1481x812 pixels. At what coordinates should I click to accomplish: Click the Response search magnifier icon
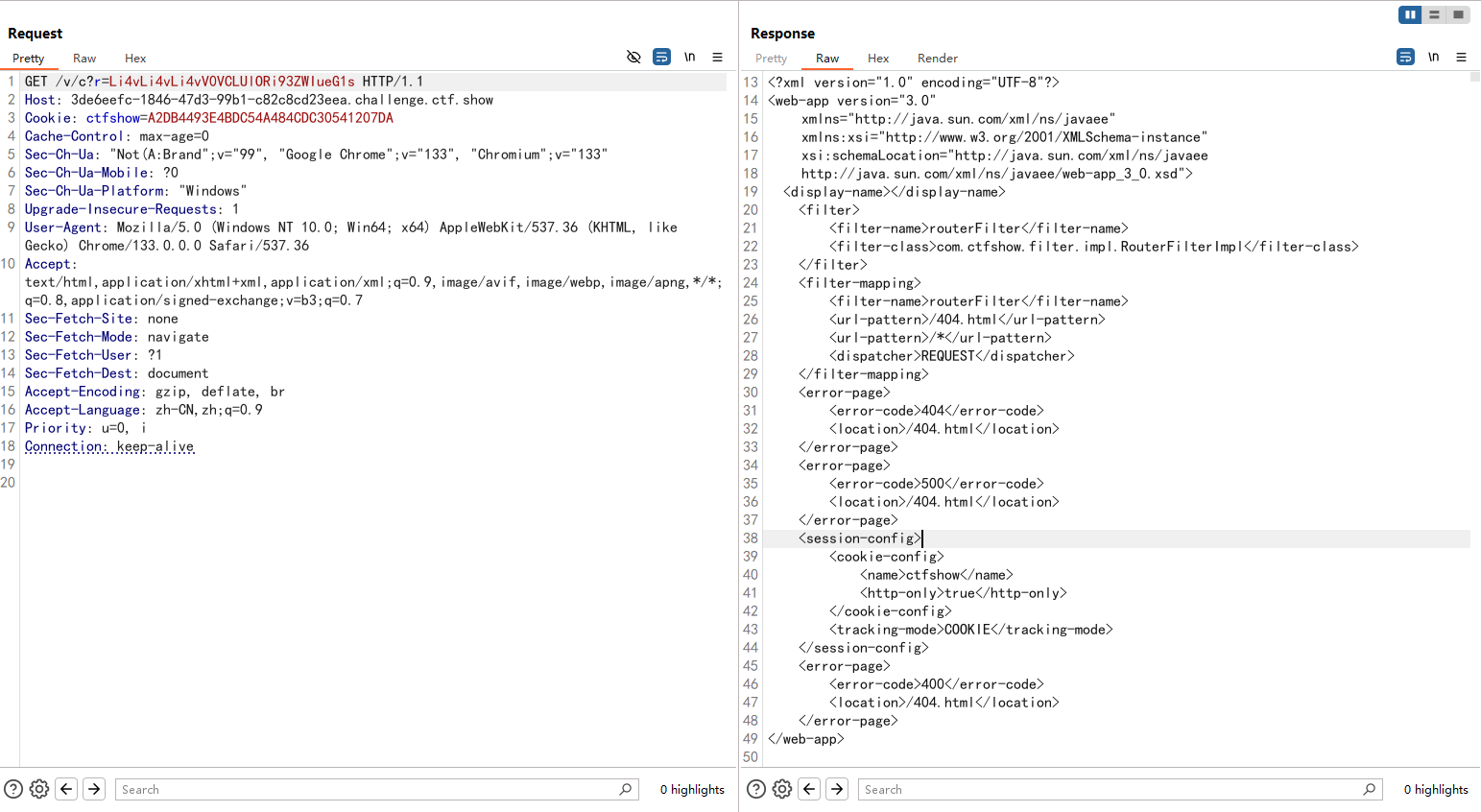pos(1369,789)
